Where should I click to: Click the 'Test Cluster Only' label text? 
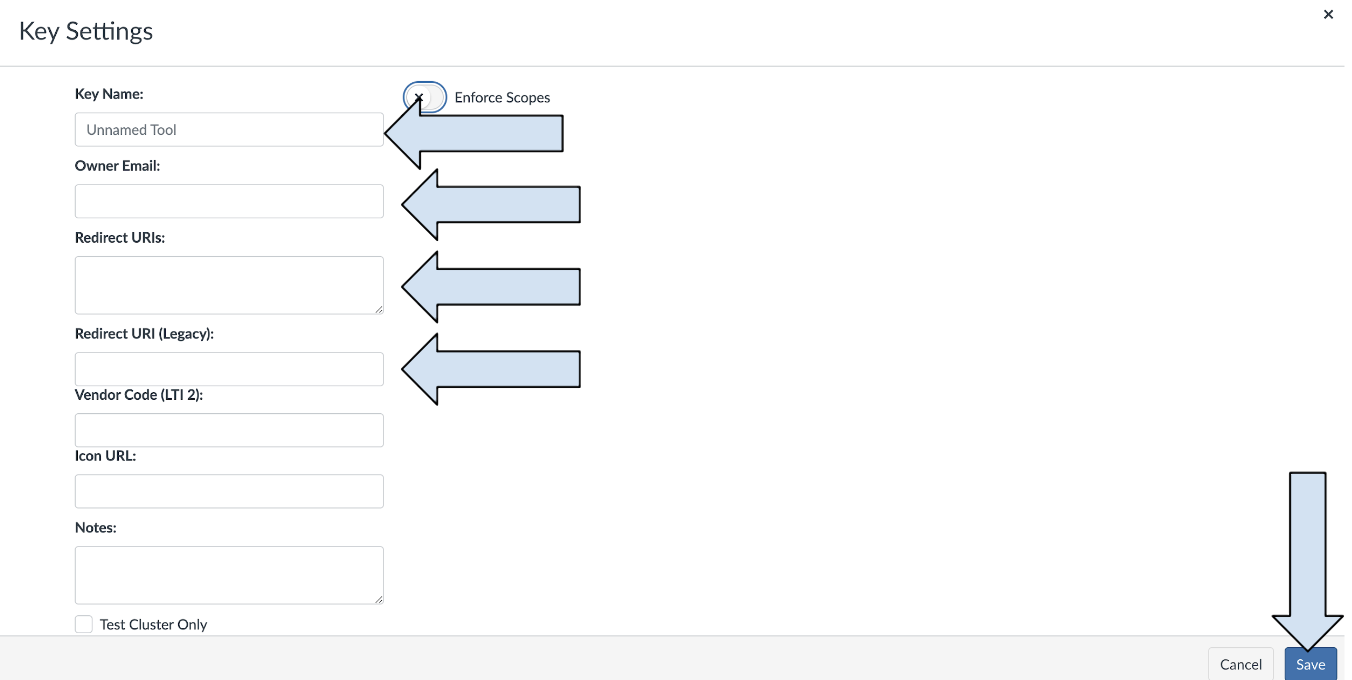click(x=153, y=624)
